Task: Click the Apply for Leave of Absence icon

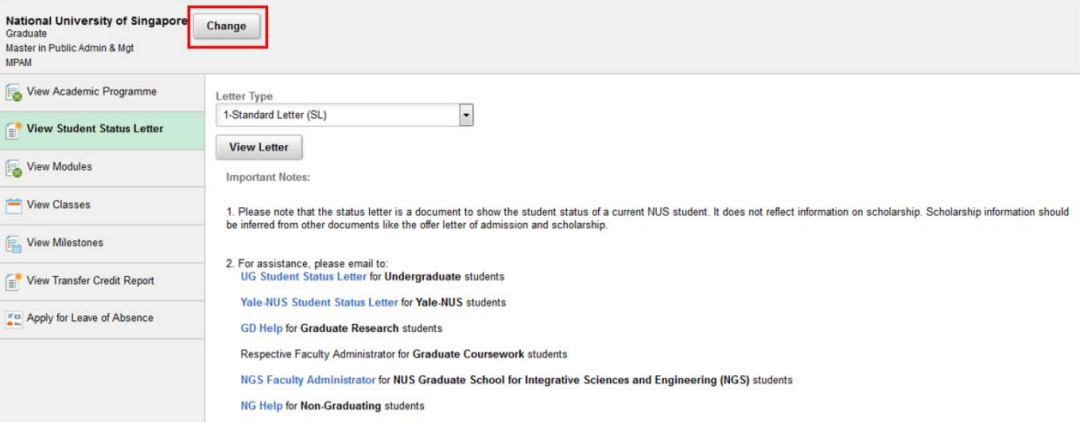Action: (x=13, y=319)
